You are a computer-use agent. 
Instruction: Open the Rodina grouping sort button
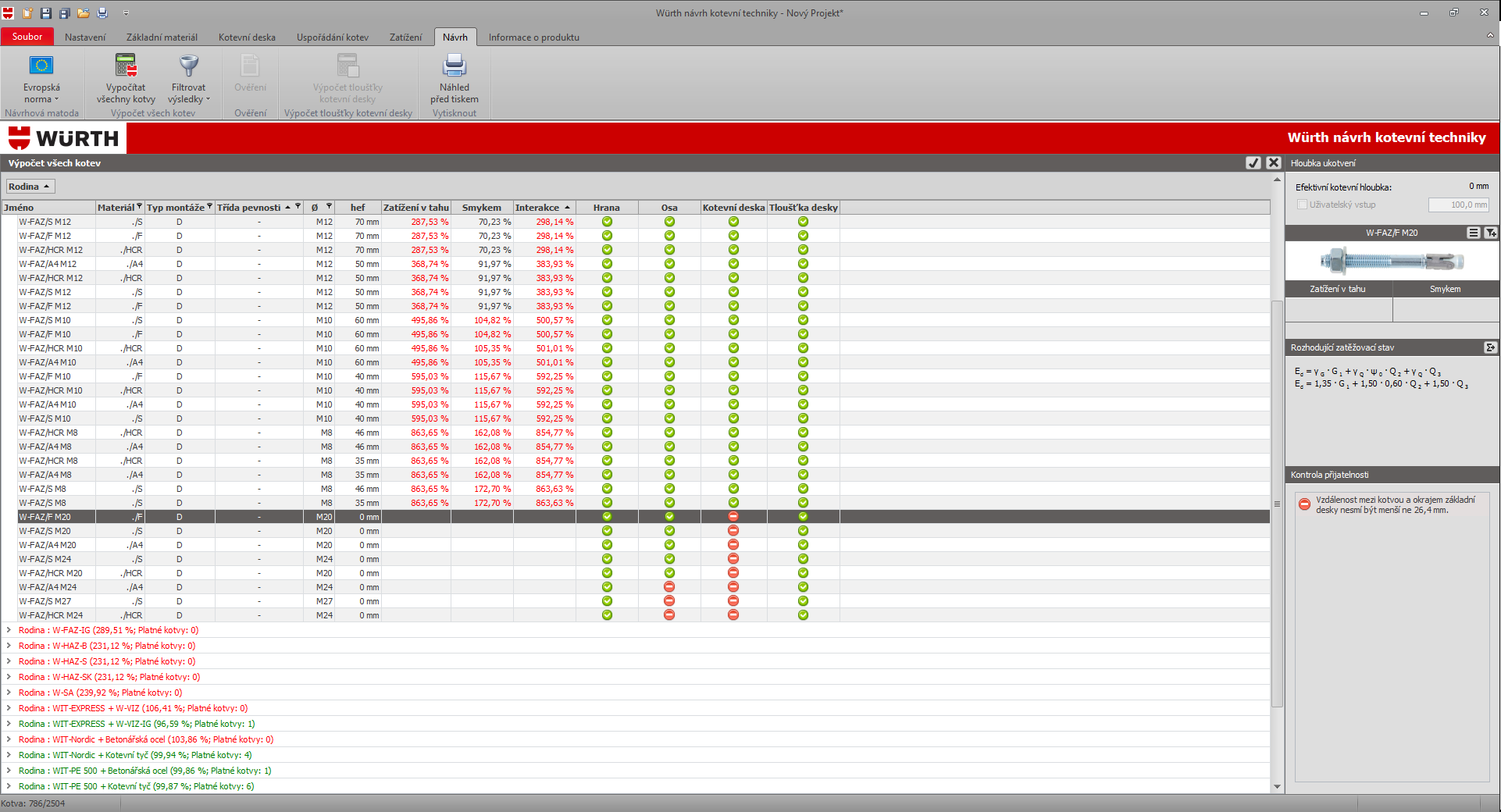pyautogui.click(x=30, y=187)
